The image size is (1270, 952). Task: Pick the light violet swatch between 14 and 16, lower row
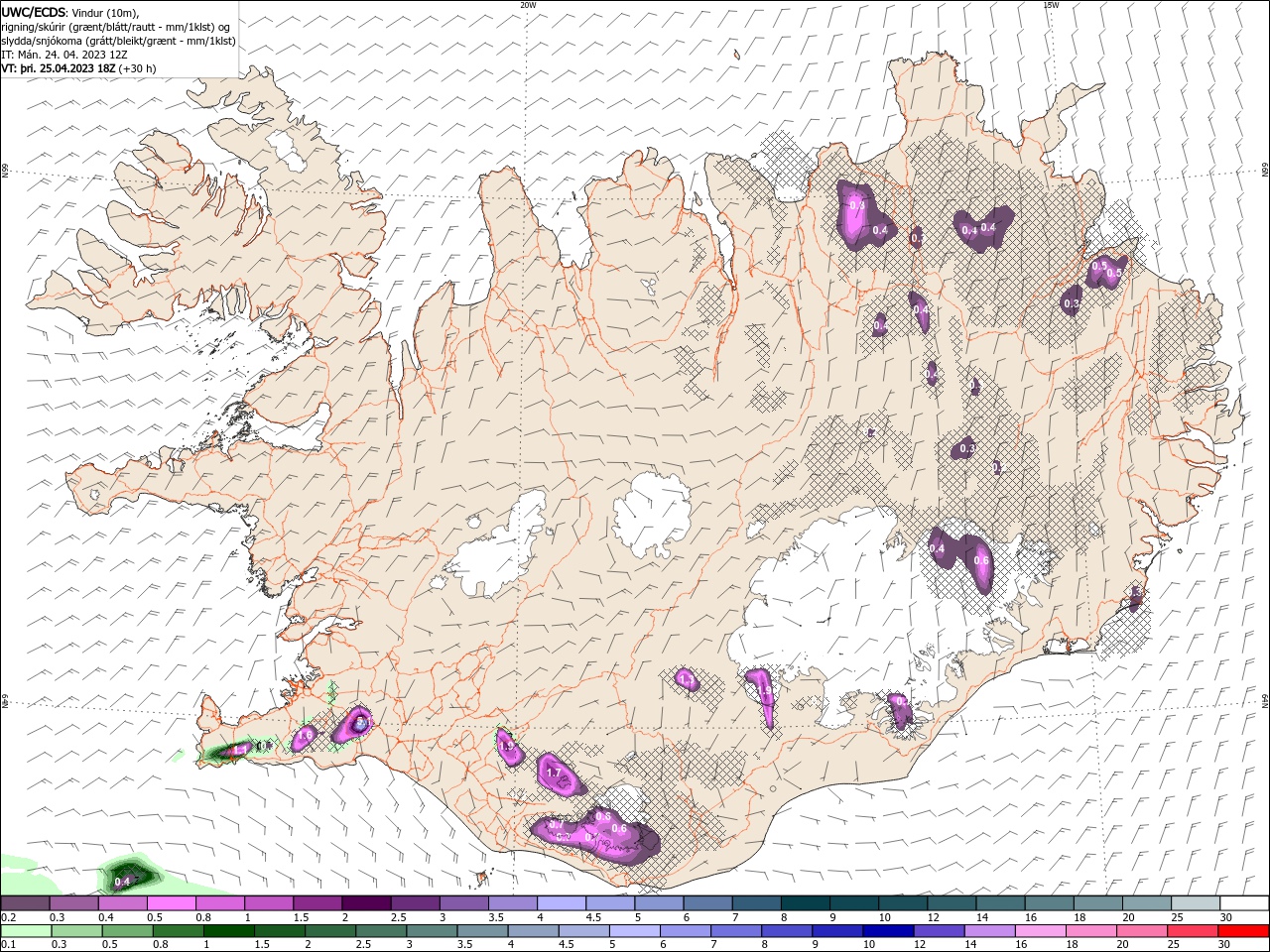[x=989, y=931]
